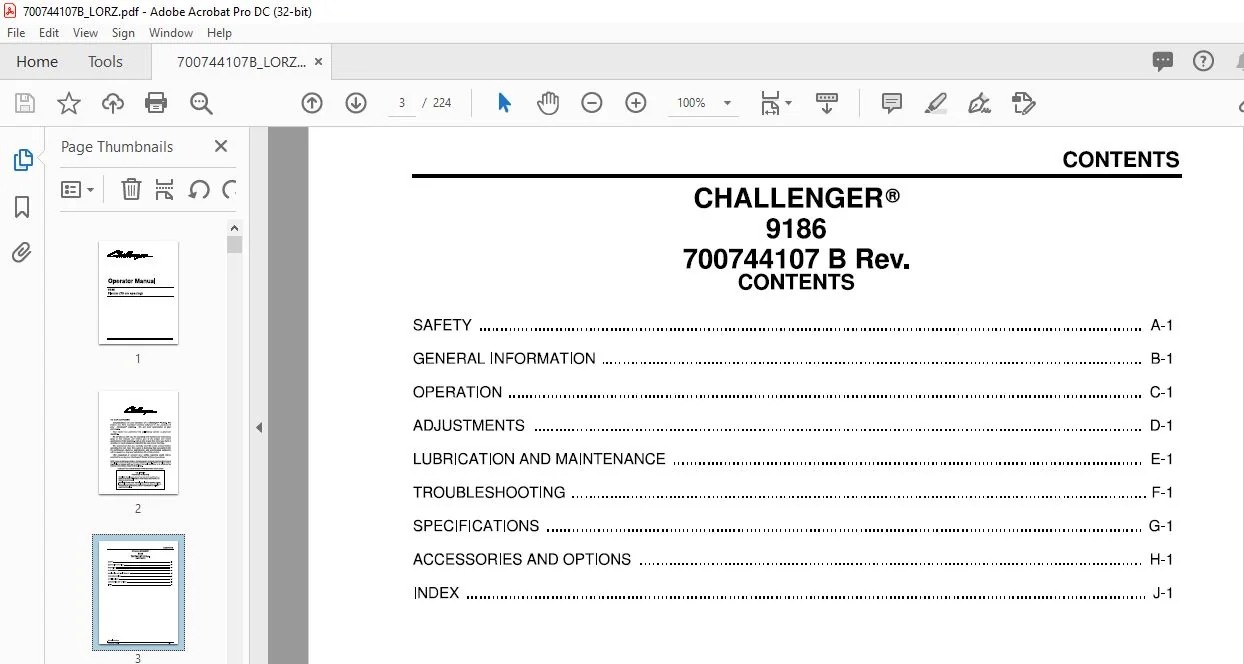Click the ADJUSTMENTS contents entry
The height and width of the screenshot is (664, 1244).
[792, 426]
